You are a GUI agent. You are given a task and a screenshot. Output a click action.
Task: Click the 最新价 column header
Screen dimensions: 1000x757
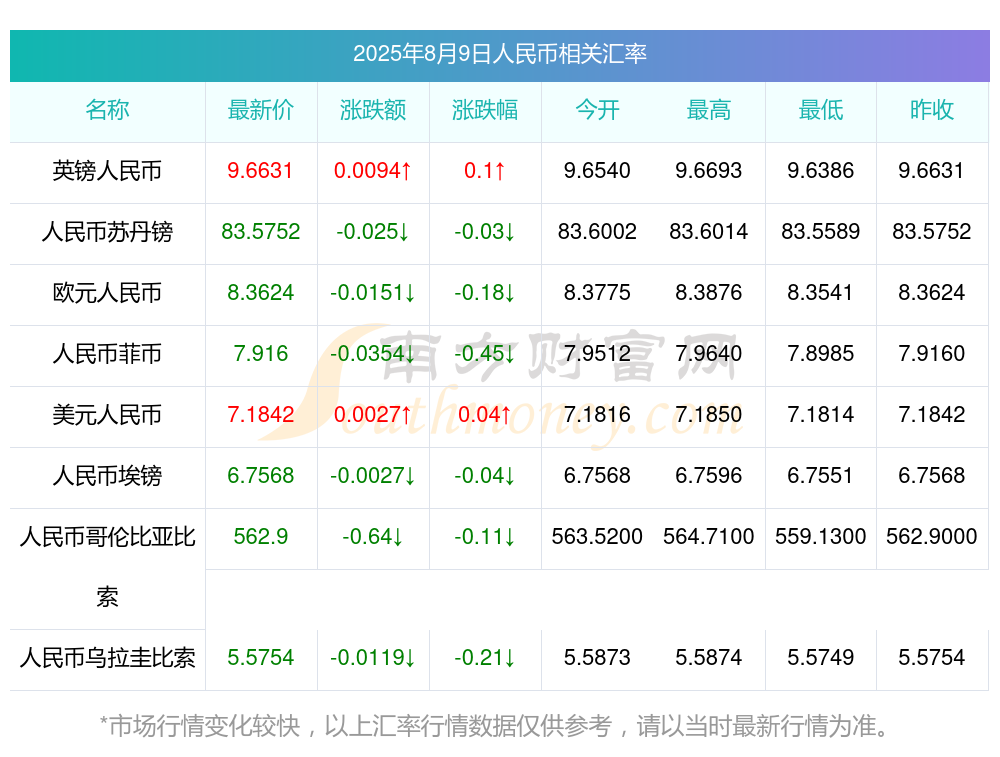coord(261,110)
